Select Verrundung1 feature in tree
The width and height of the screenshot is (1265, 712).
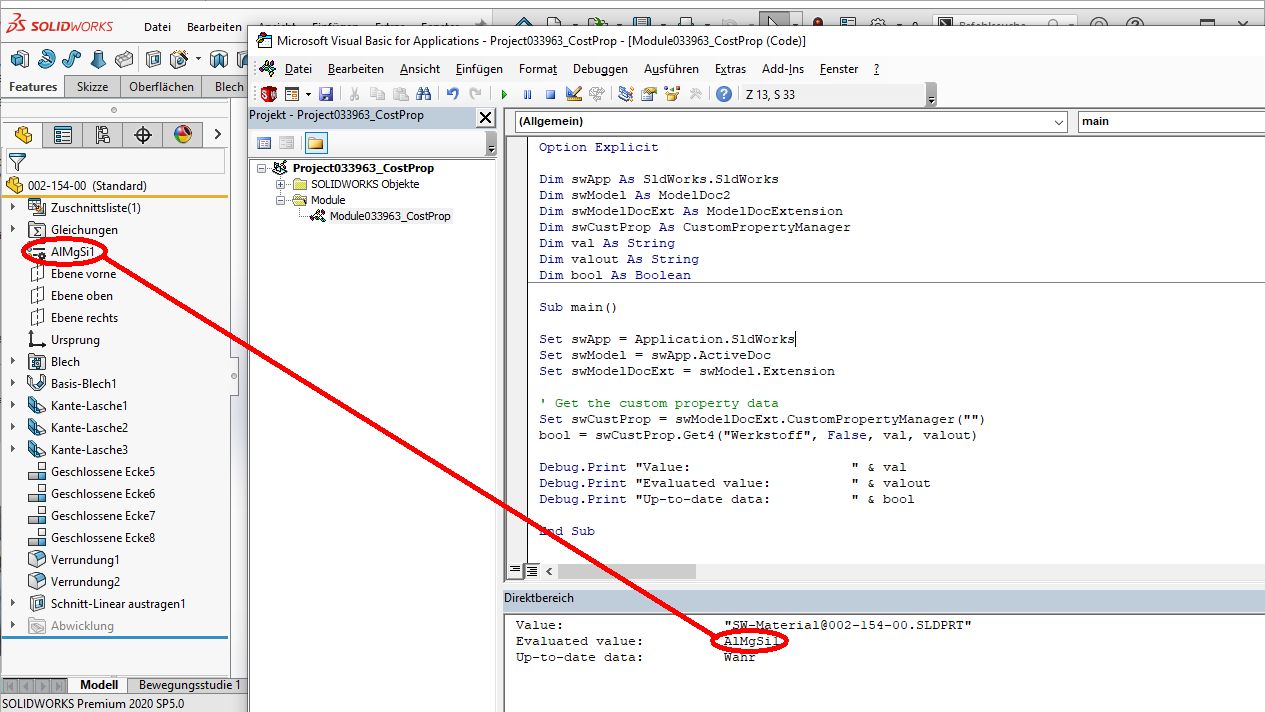(x=85, y=559)
